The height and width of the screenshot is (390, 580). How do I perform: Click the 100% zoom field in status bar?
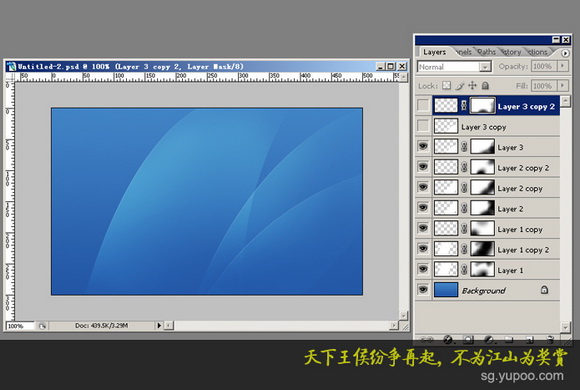click(x=20, y=326)
